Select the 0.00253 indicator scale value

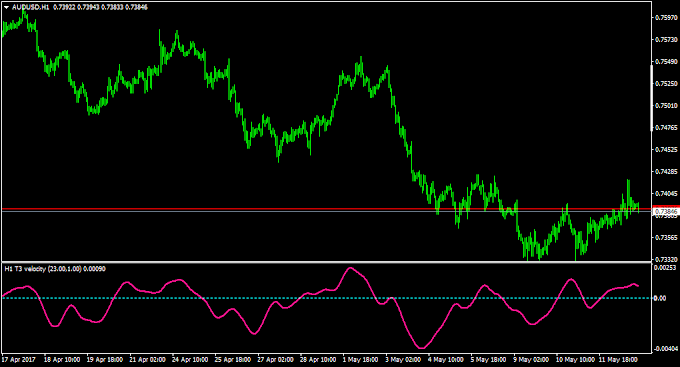666,268
